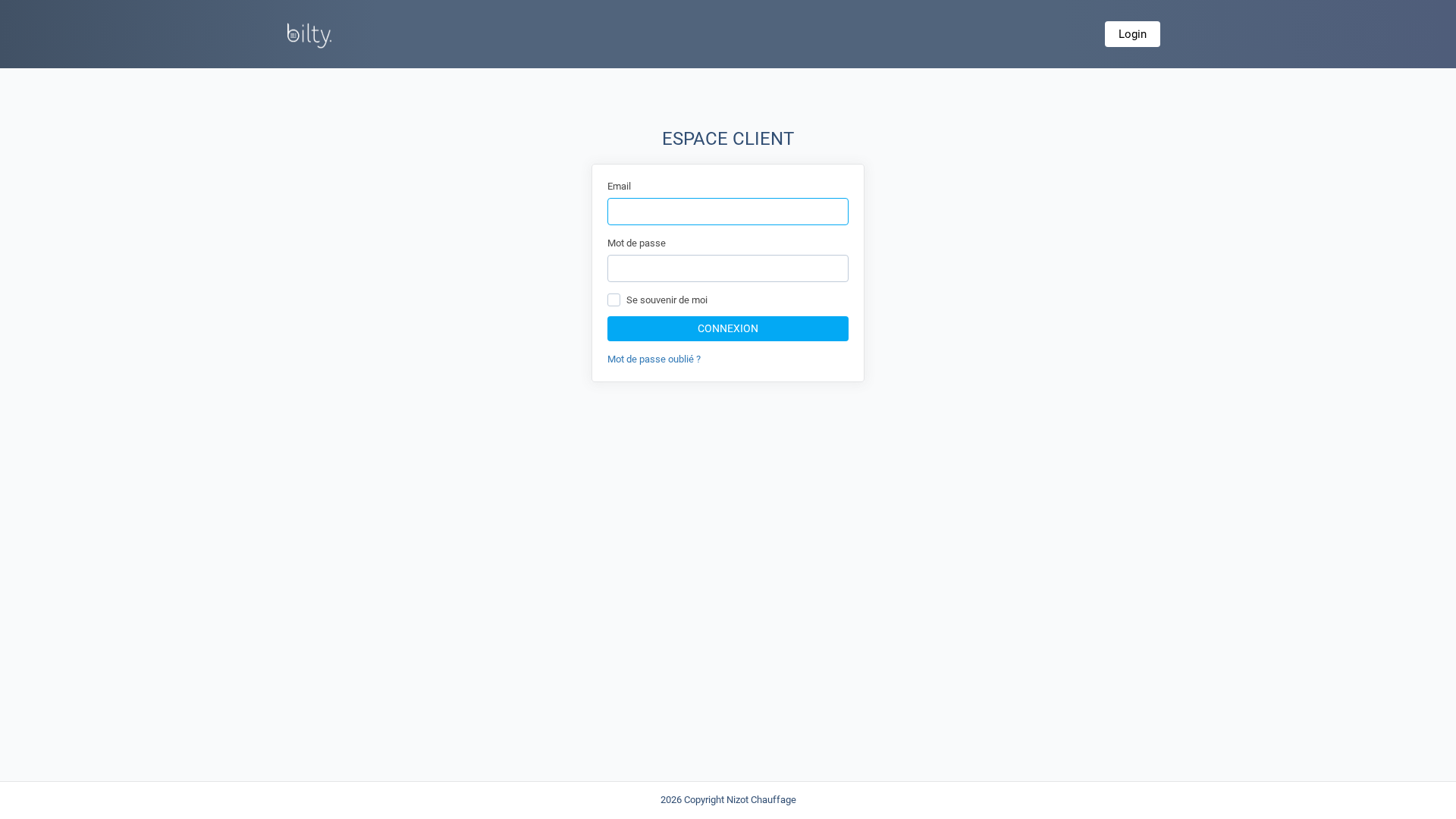Click the circular b emblem of bilty logo
Screen dimensions: 1456x819
pos(293,35)
